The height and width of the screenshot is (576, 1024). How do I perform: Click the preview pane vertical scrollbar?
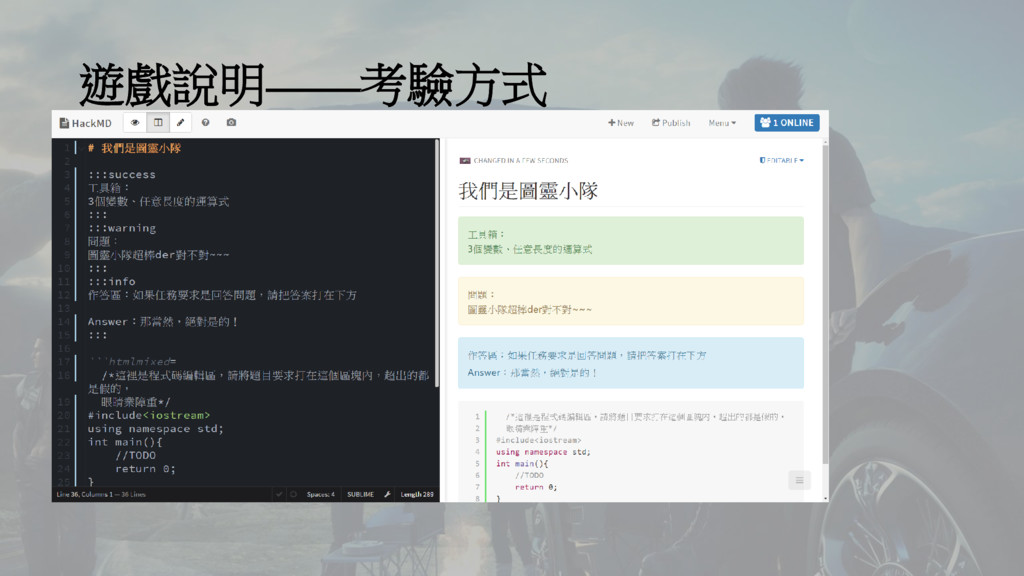click(825, 304)
